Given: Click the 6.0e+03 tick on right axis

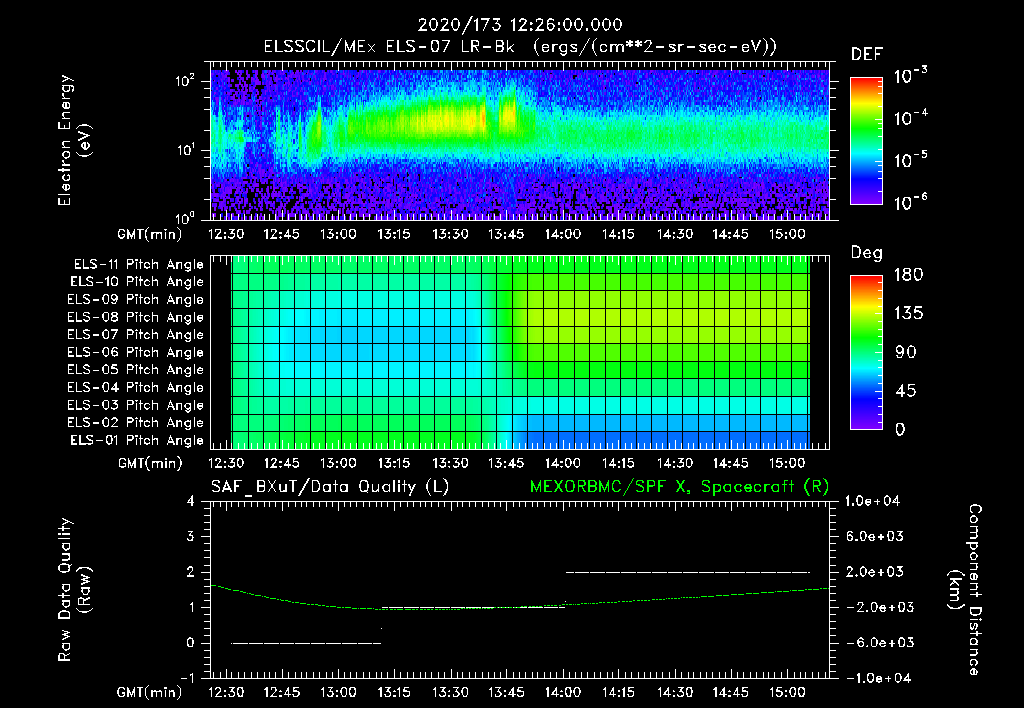Looking at the screenshot, I should click(x=875, y=537).
